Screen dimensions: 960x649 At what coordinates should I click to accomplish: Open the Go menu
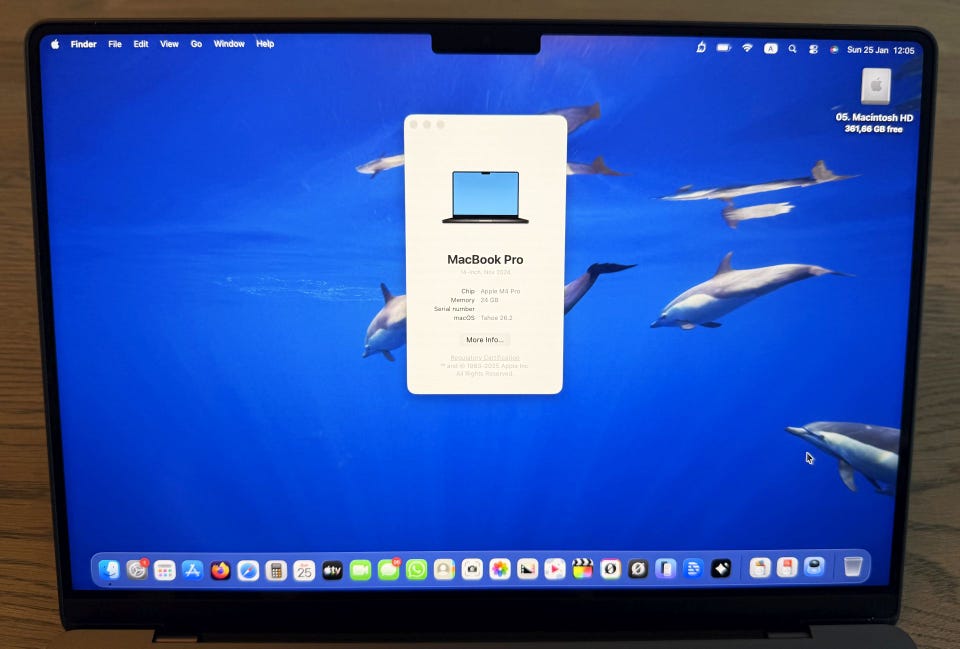tap(196, 44)
